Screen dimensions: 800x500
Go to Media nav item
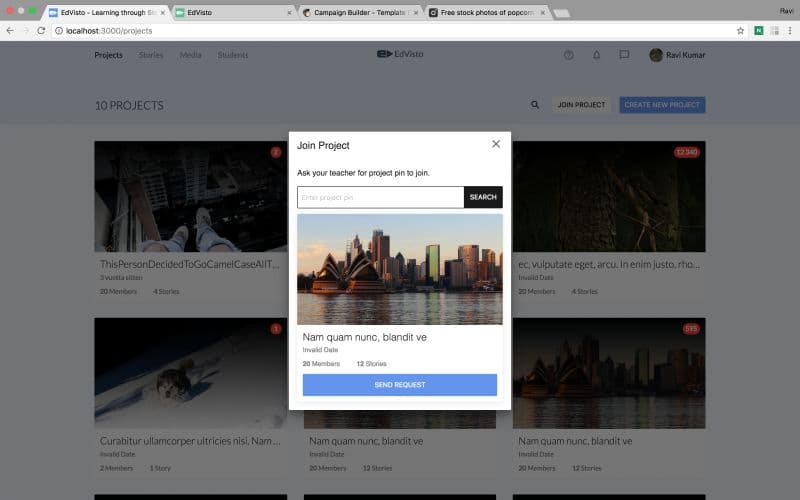190,55
